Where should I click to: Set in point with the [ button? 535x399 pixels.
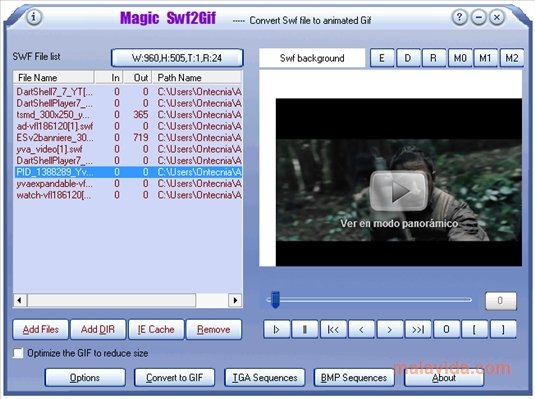475,329
